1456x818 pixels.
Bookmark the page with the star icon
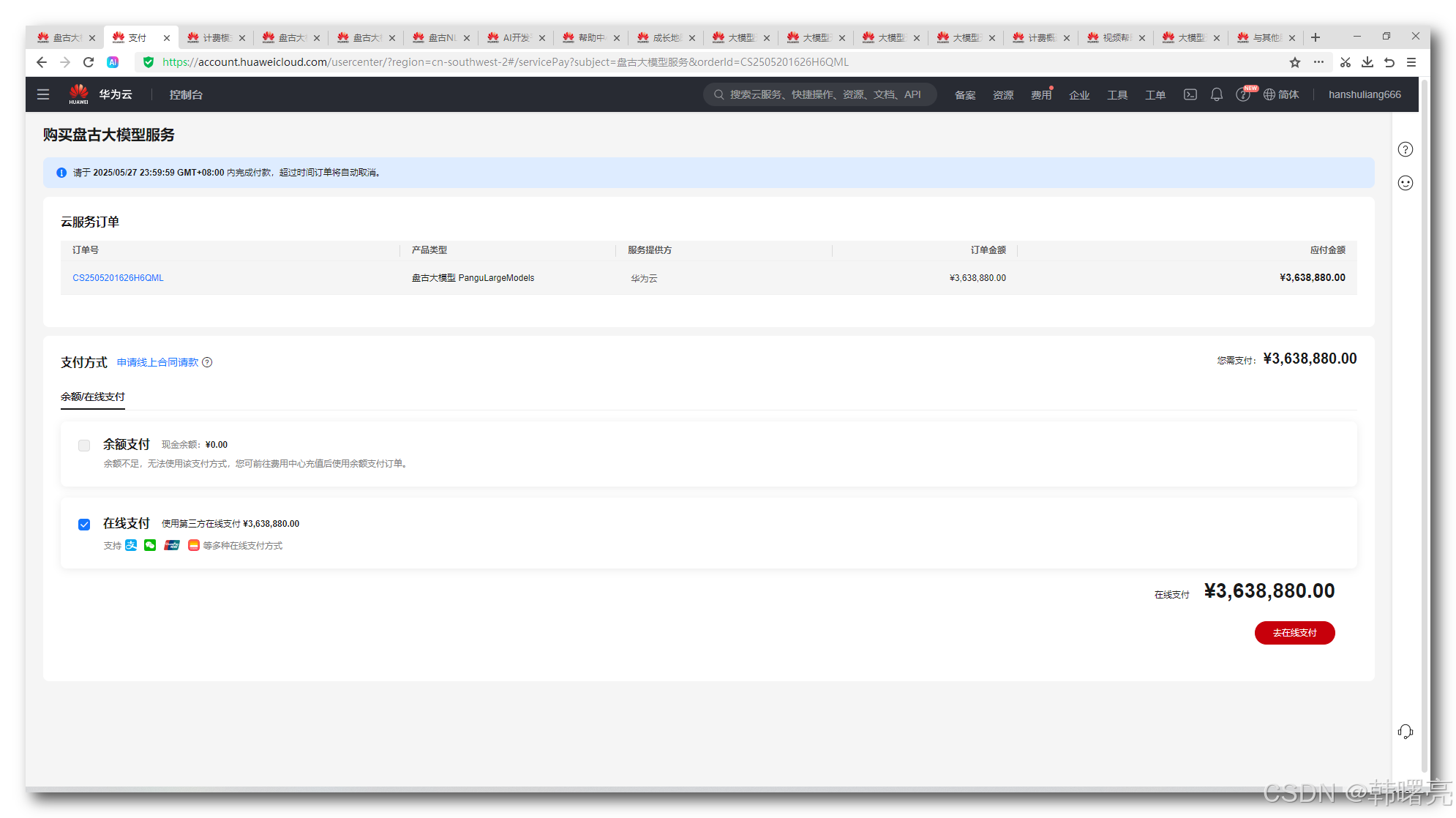pos(1294,62)
